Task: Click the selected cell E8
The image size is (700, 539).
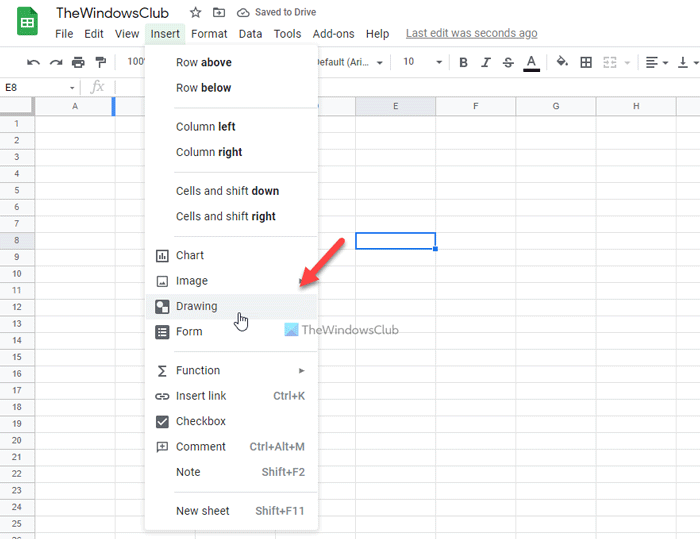Action: [396, 241]
